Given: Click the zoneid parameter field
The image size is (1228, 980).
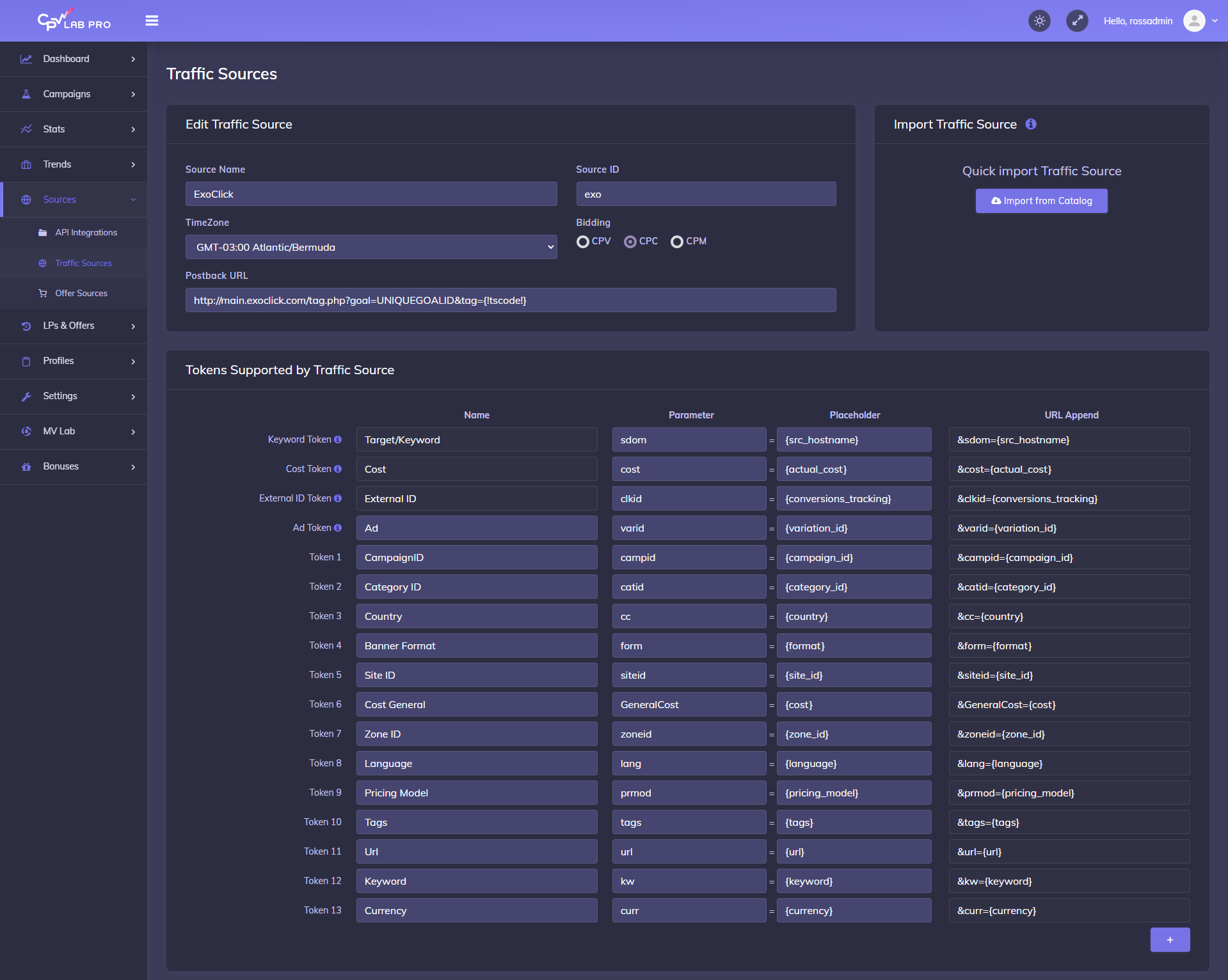Looking at the screenshot, I should [x=689, y=734].
